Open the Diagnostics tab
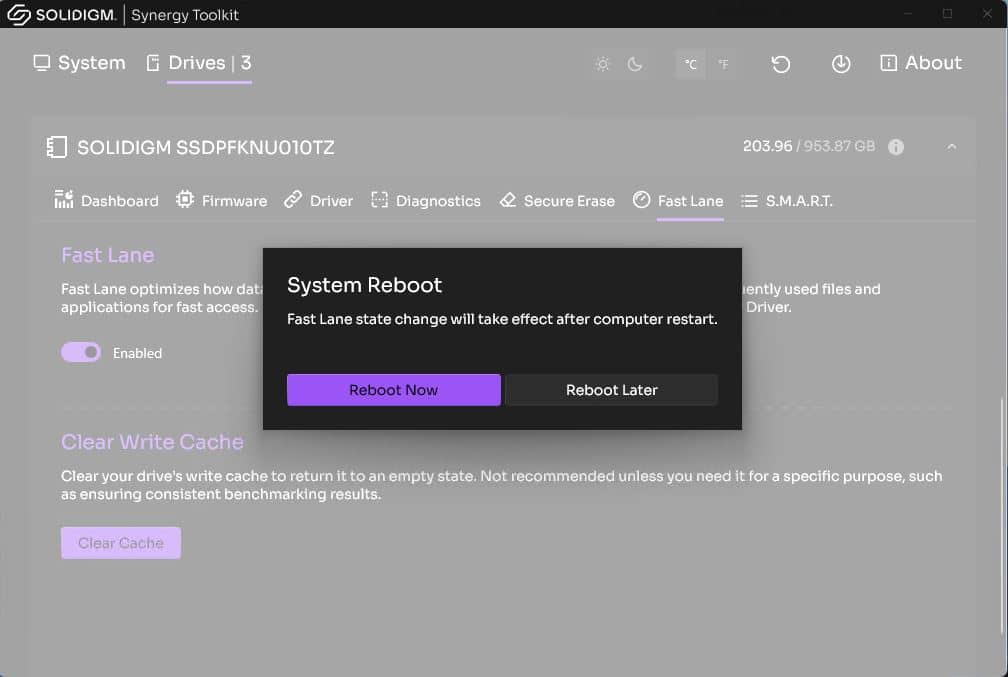Viewport: 1008px width, 677px height. click(426, 201)
